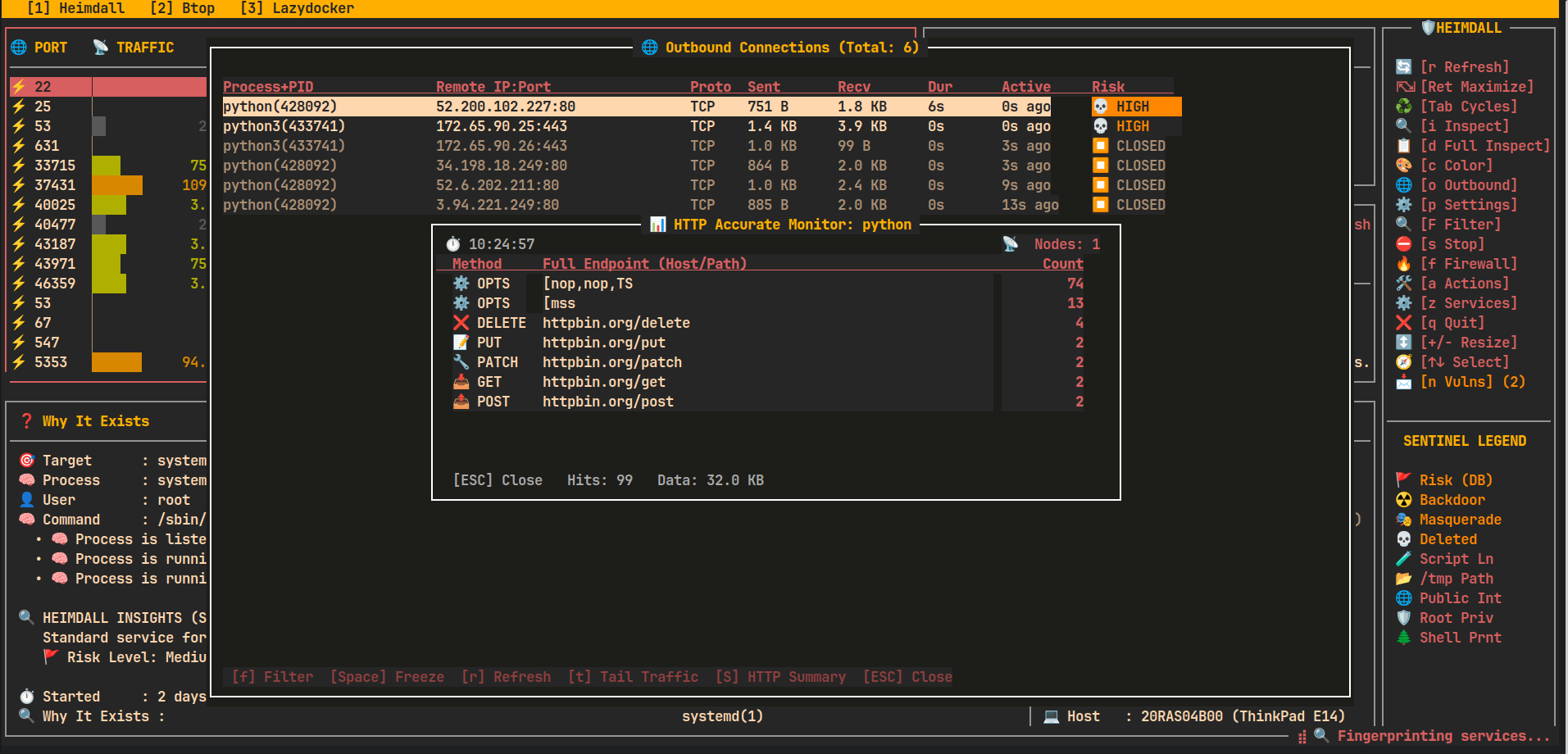Click the tools icon beside [a Actions]
Viewport: 1568px width, 754px height.
click(x=1404, y=284)
